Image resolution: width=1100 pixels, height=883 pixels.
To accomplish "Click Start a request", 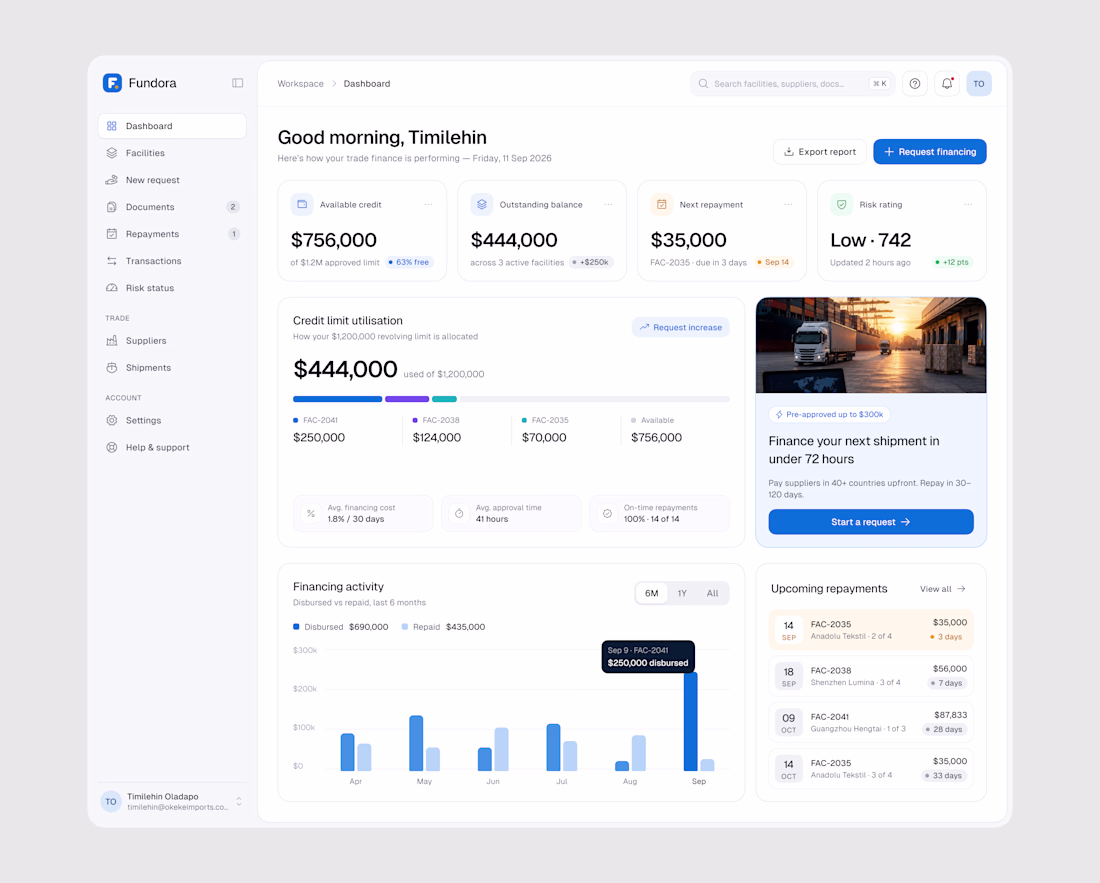I will tap(871, 522).
